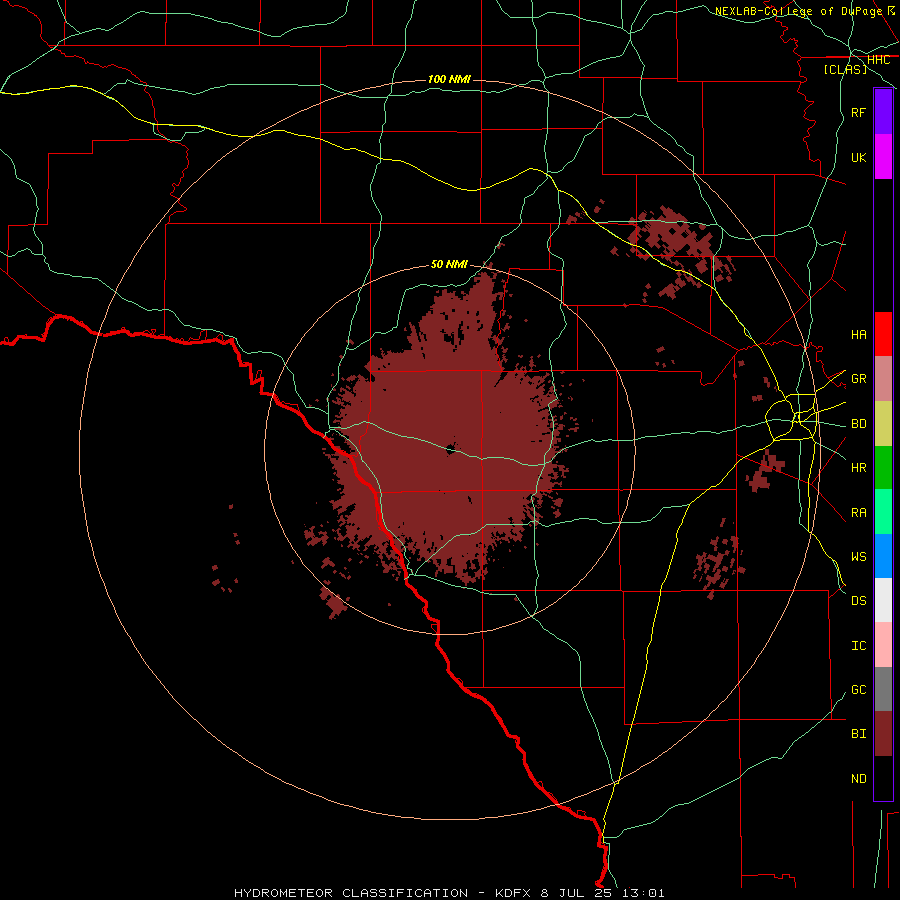Select the BD yellow legend swatch
Screen dimensions: 900x900
click(x=883, y=423)
